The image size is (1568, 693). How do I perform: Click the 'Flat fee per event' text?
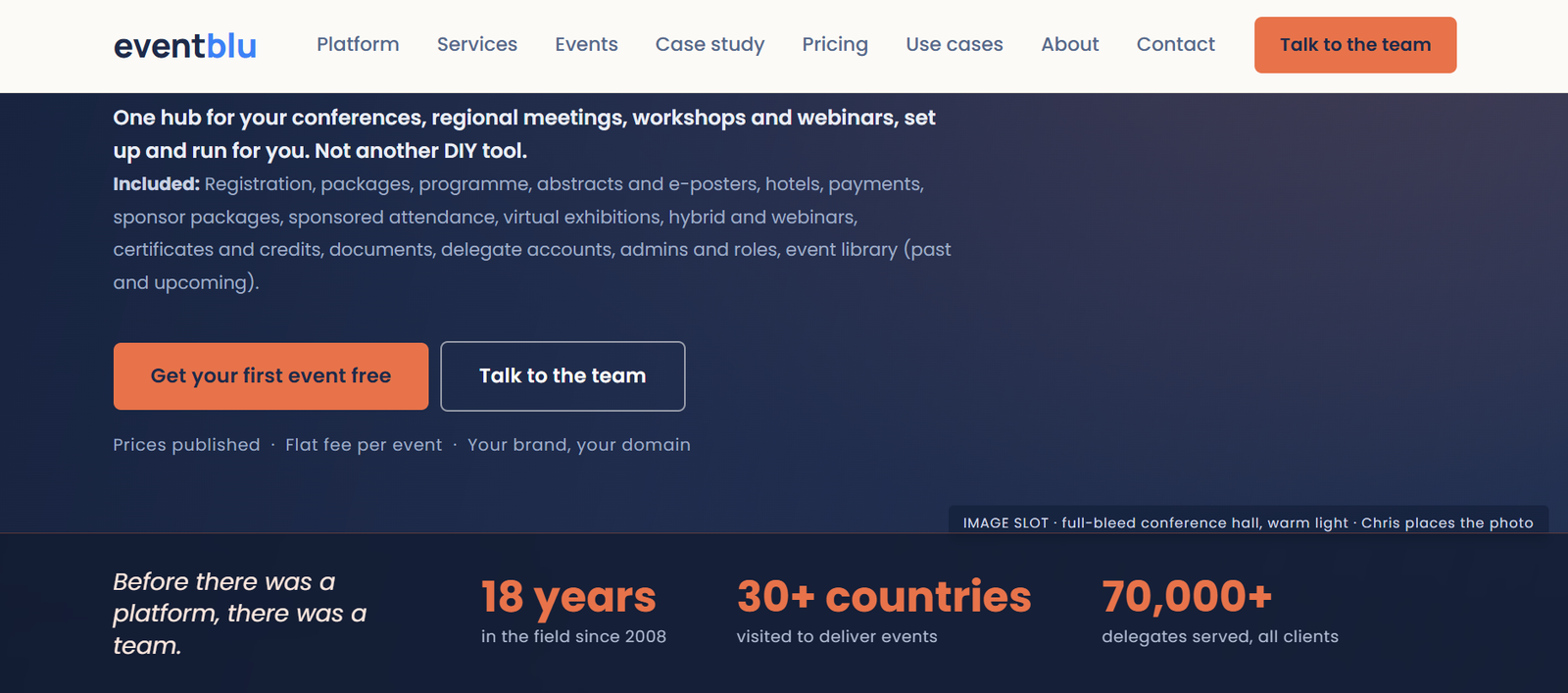(x=364, y=445)
